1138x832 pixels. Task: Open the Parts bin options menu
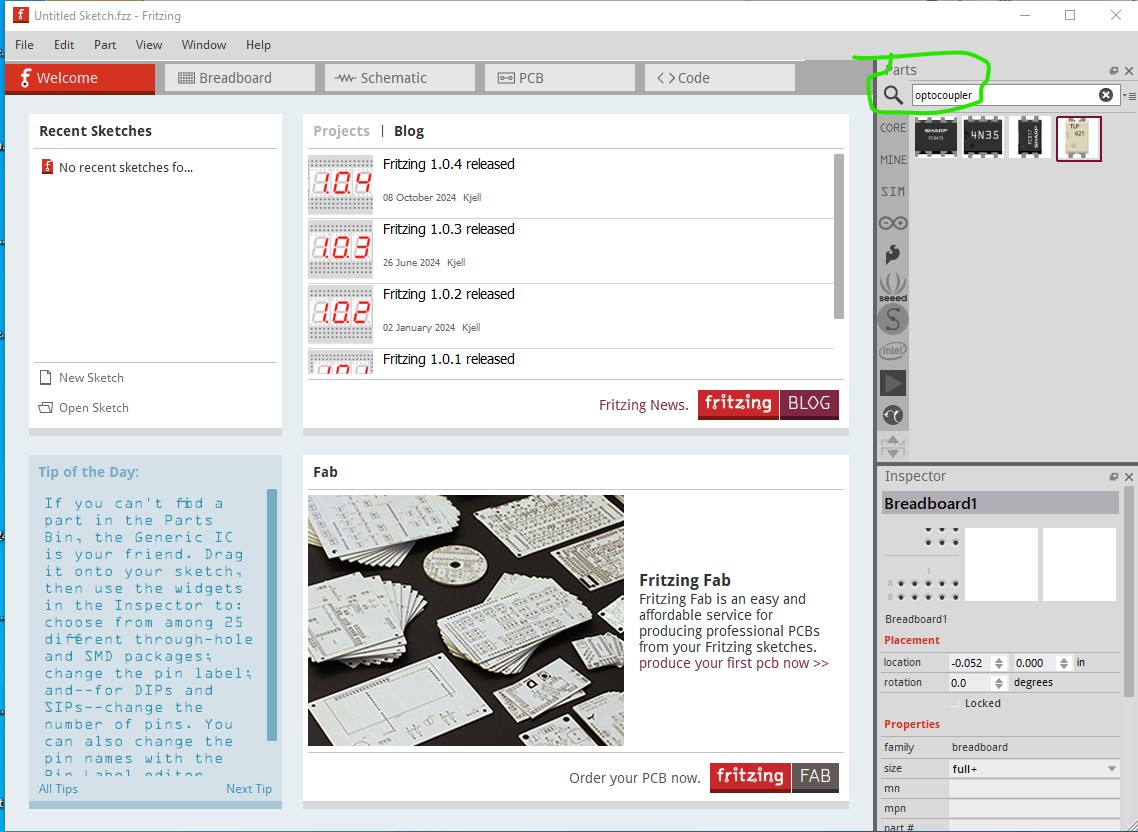coord(1129,96)
